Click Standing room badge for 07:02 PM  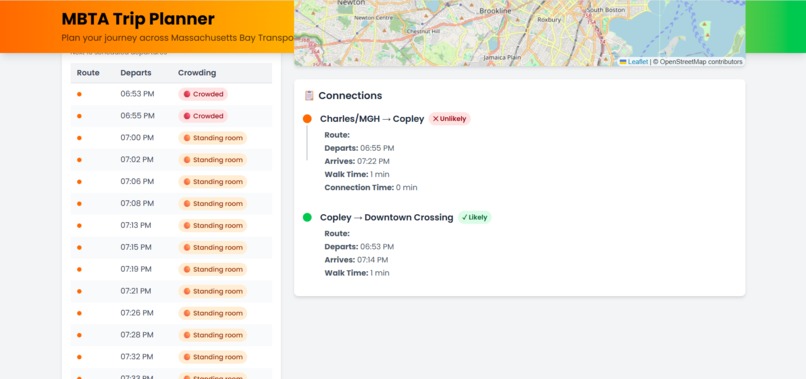click(x=212, y=160)
